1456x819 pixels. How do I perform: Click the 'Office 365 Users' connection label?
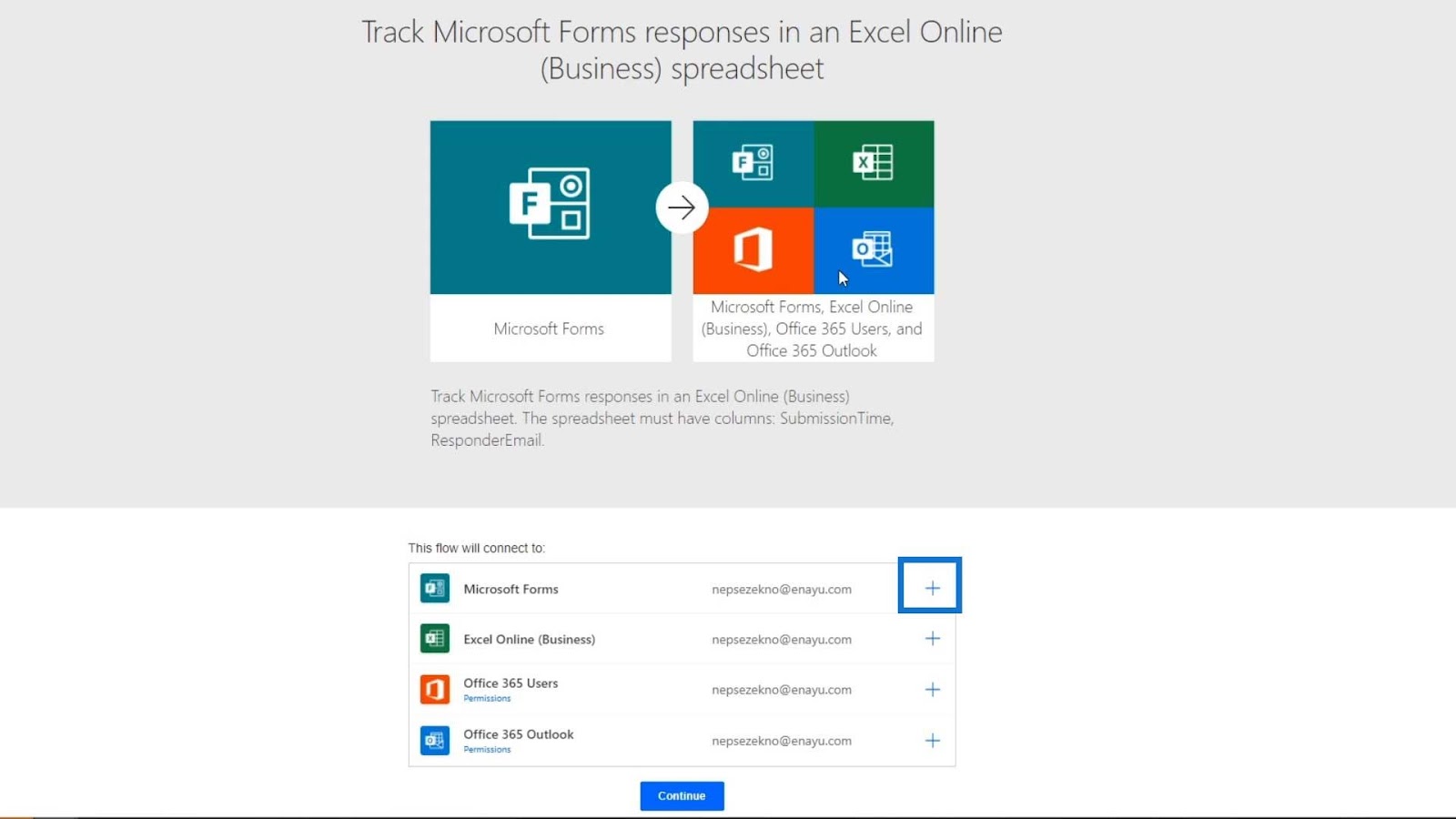point(511,683)
